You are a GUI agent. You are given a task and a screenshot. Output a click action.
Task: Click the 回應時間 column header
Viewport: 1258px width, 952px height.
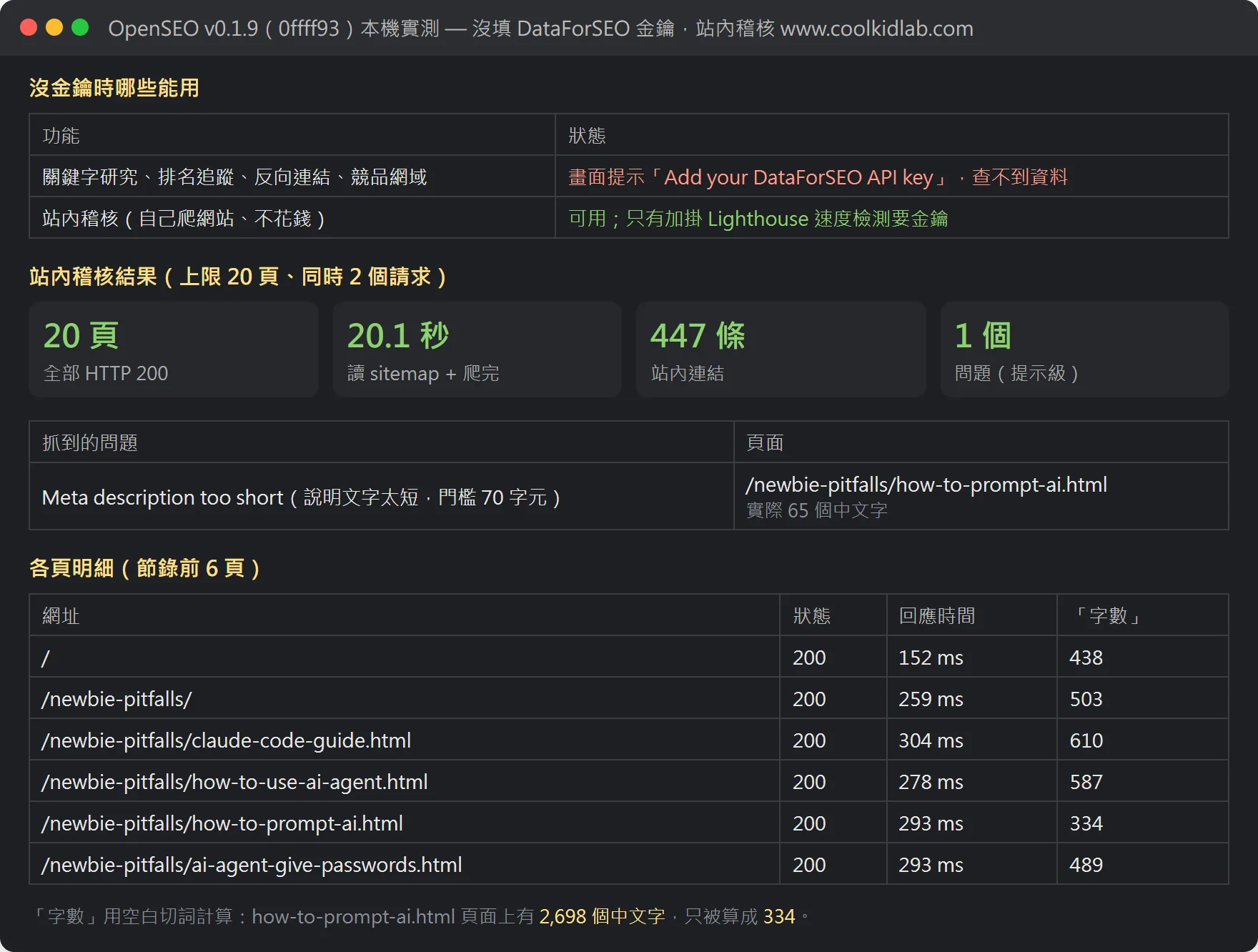coord(972,615)
